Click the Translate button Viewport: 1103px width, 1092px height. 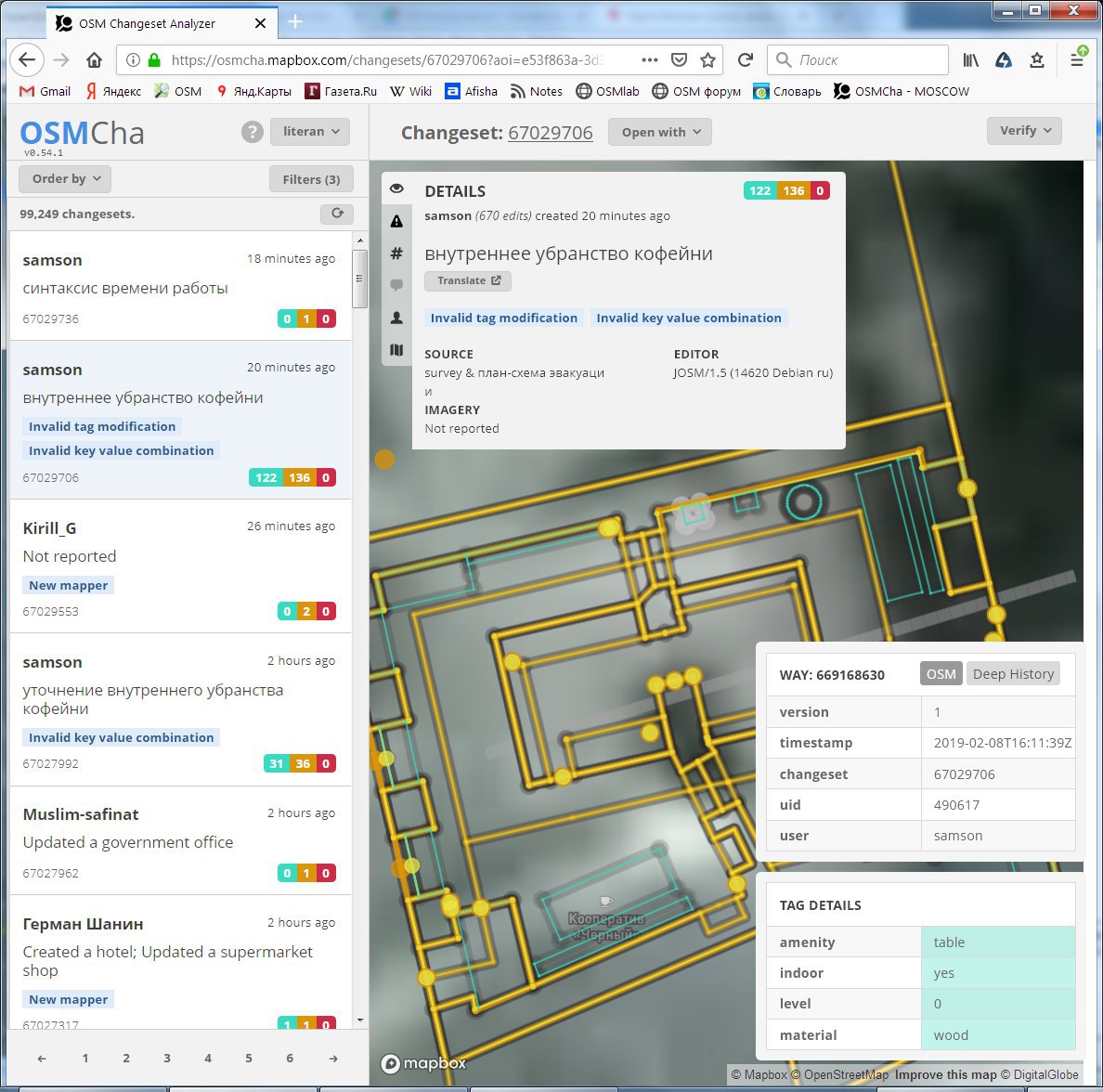[x=468, y=280]
